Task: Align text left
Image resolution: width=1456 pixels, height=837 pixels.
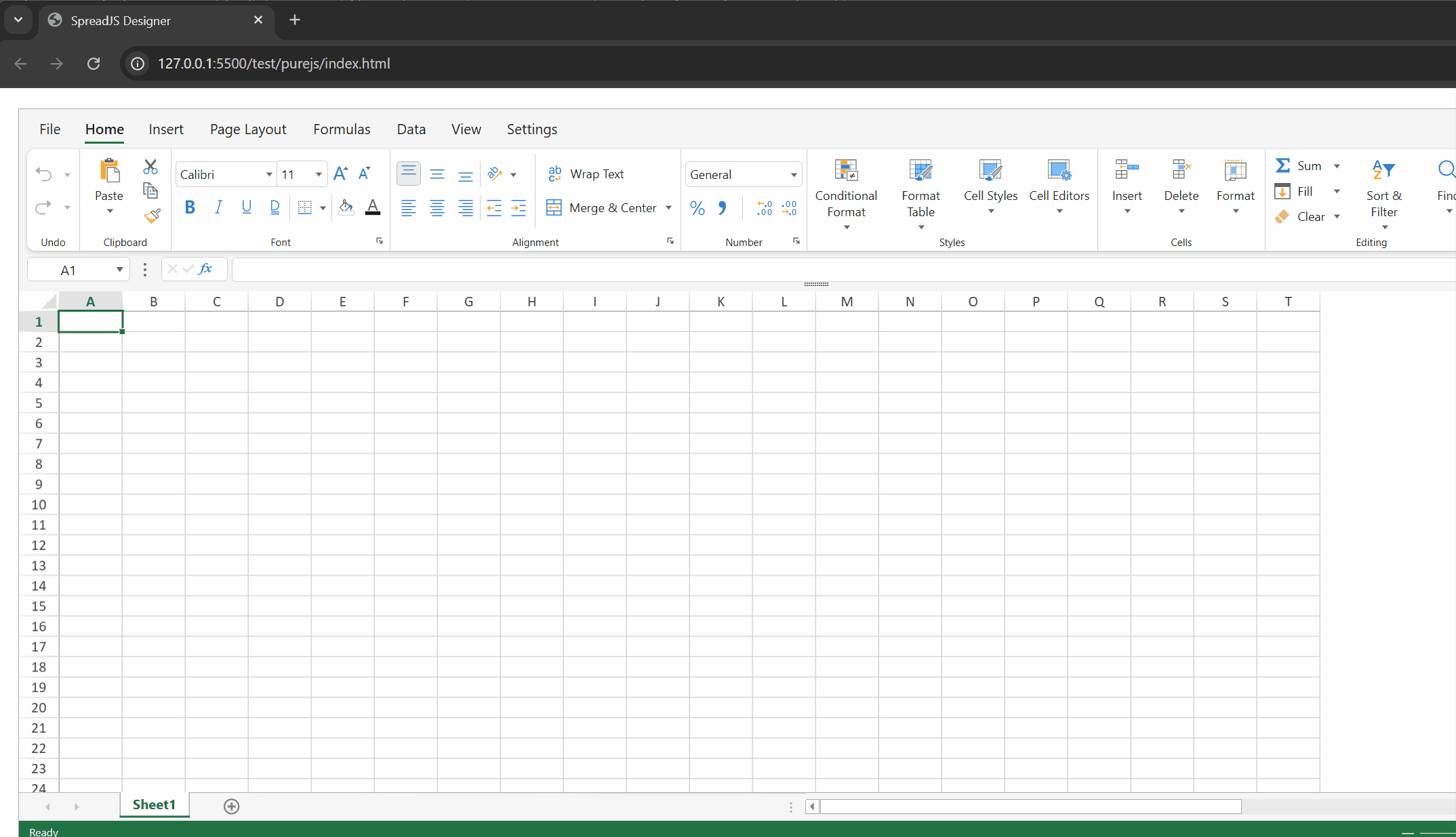Action: (x=409, y=208)
